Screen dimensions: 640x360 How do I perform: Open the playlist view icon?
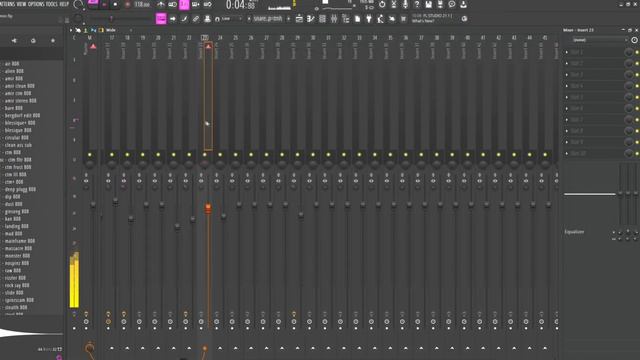coord(299,19)
